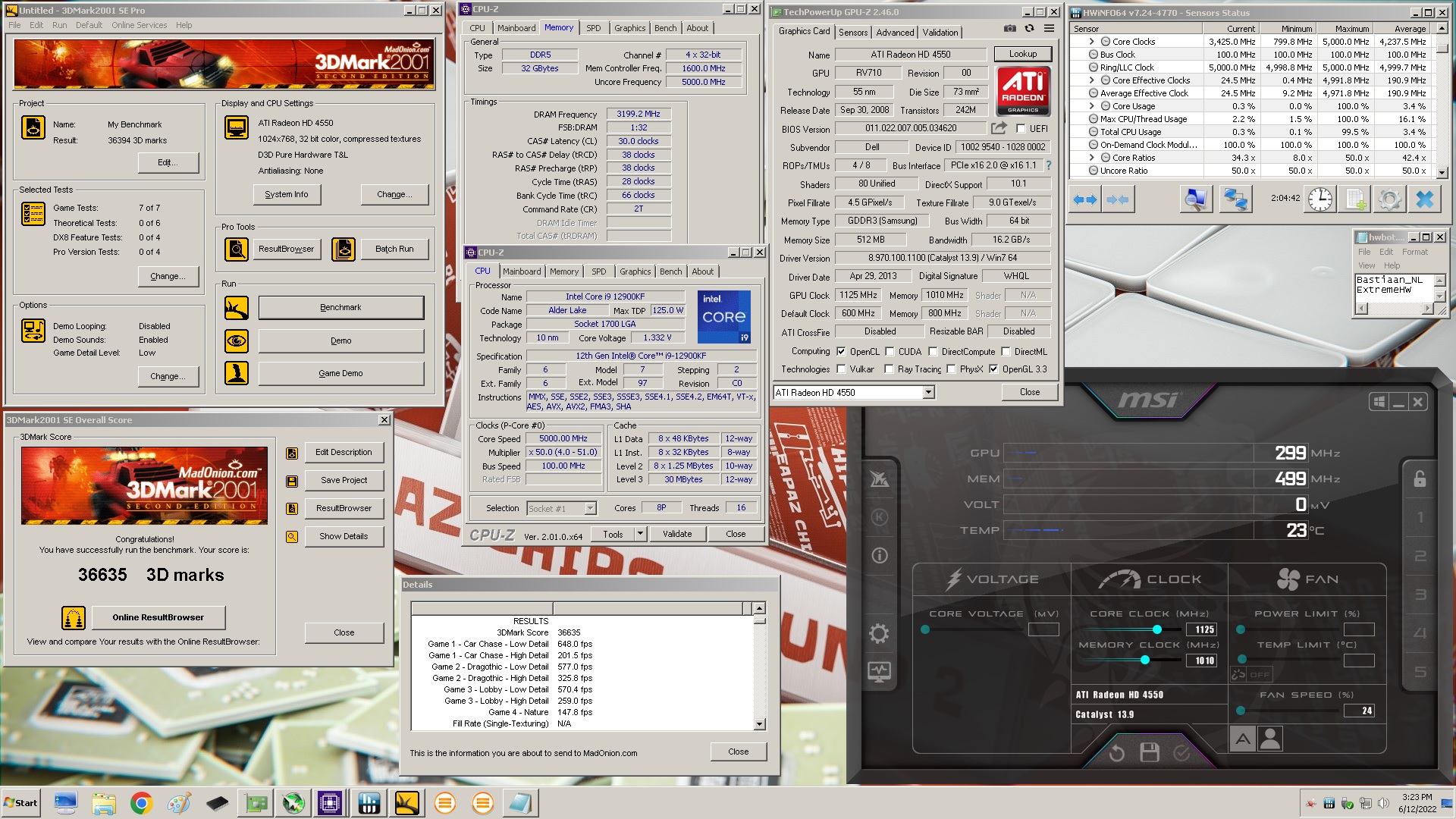Viewport: 1456px width, 819px height.
Task: Open Paint from the taskbar
Action: pyautogui.click(x=179, y=803)
